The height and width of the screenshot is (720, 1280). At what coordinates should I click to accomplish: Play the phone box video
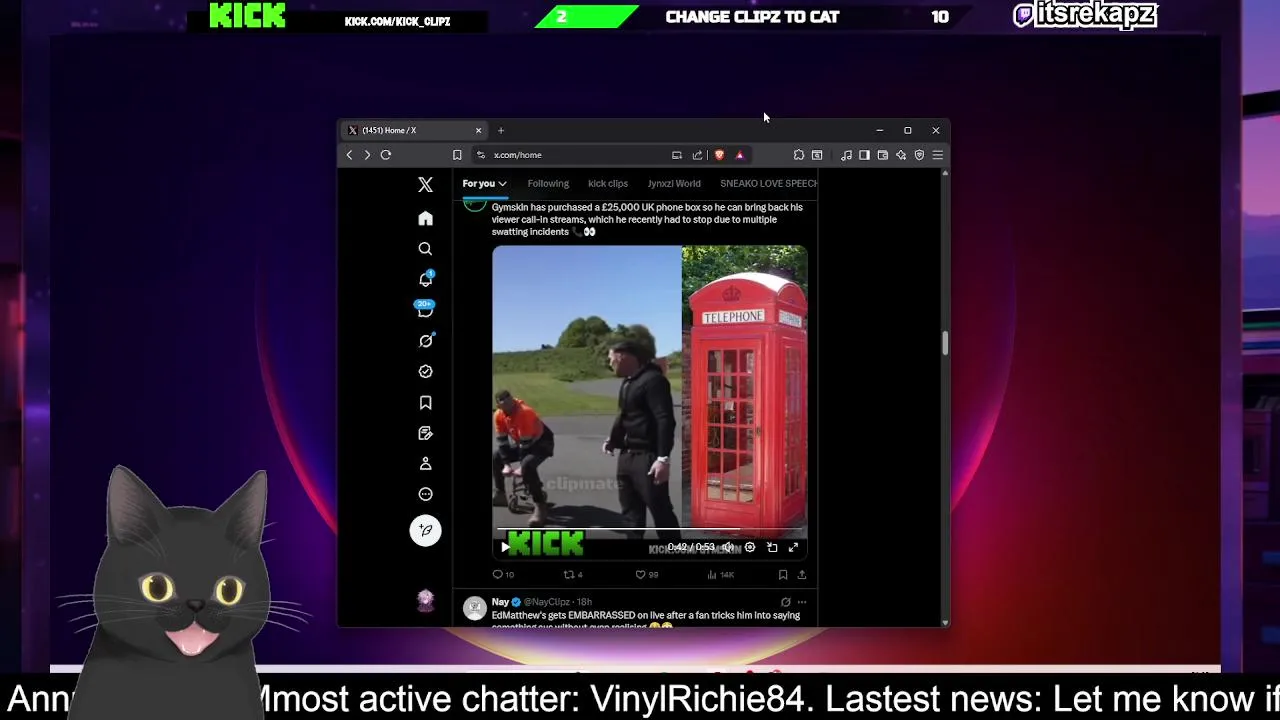[505, 547]
